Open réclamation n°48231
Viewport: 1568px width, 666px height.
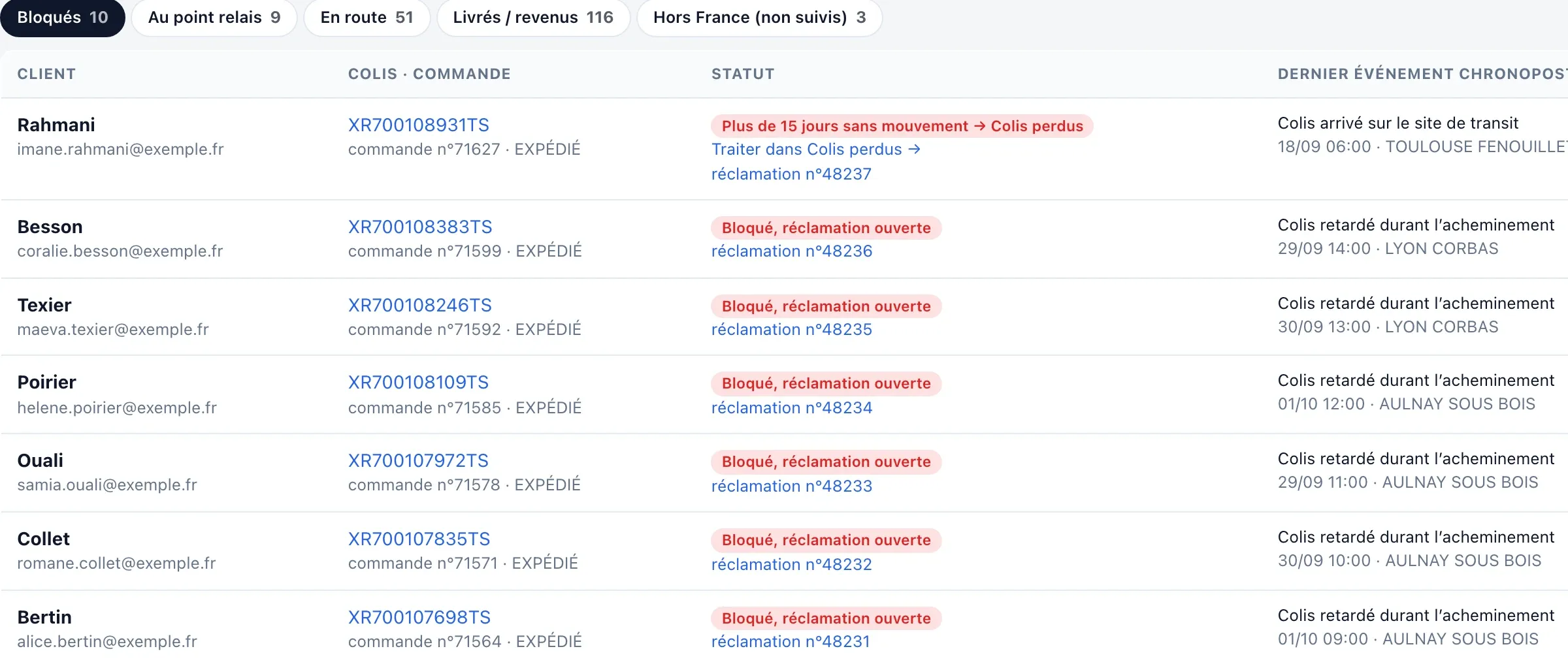pos(791,642)
